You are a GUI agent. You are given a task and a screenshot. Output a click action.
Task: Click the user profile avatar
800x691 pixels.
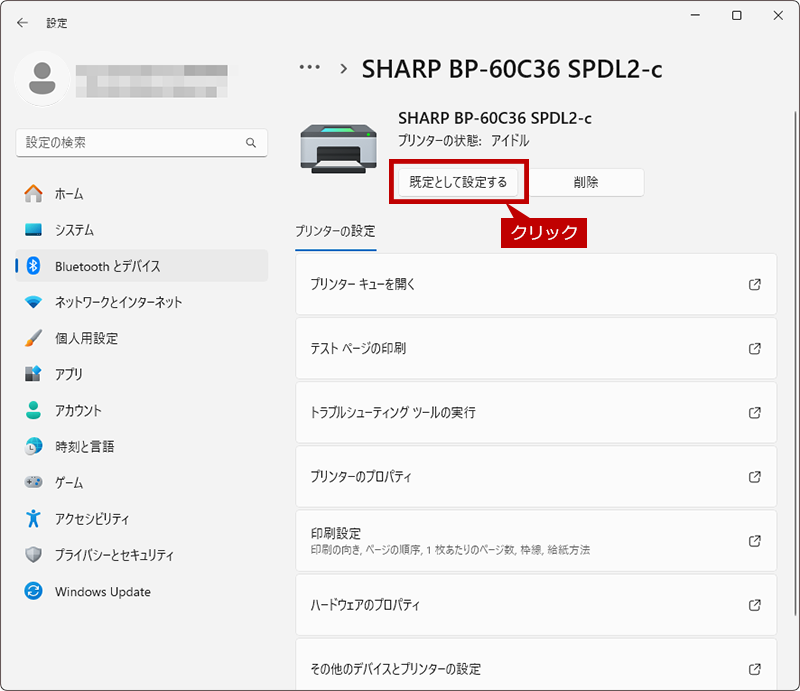[43, 80]
